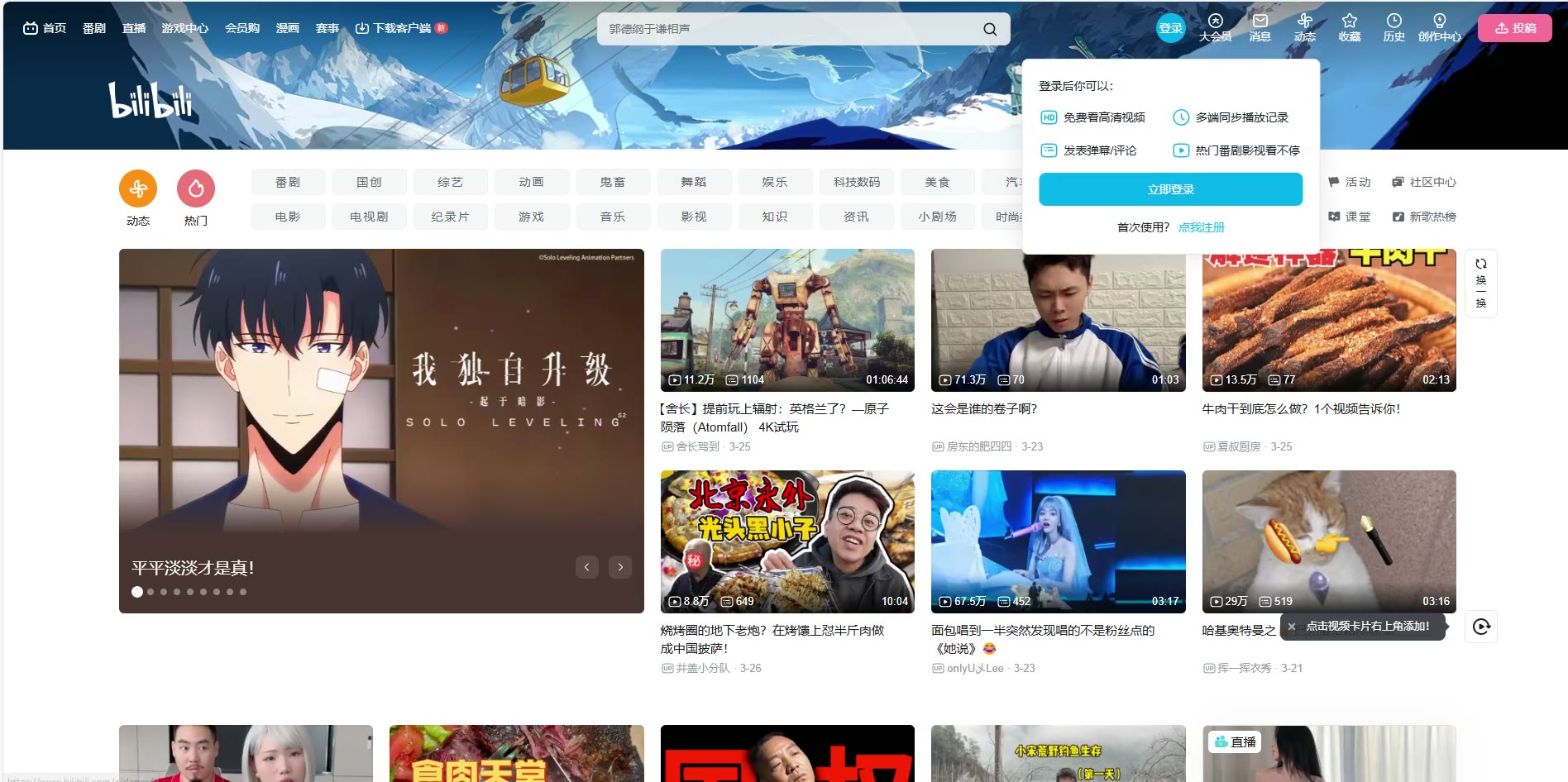Click the 舍长驾到 uploader name

[698, 446]
